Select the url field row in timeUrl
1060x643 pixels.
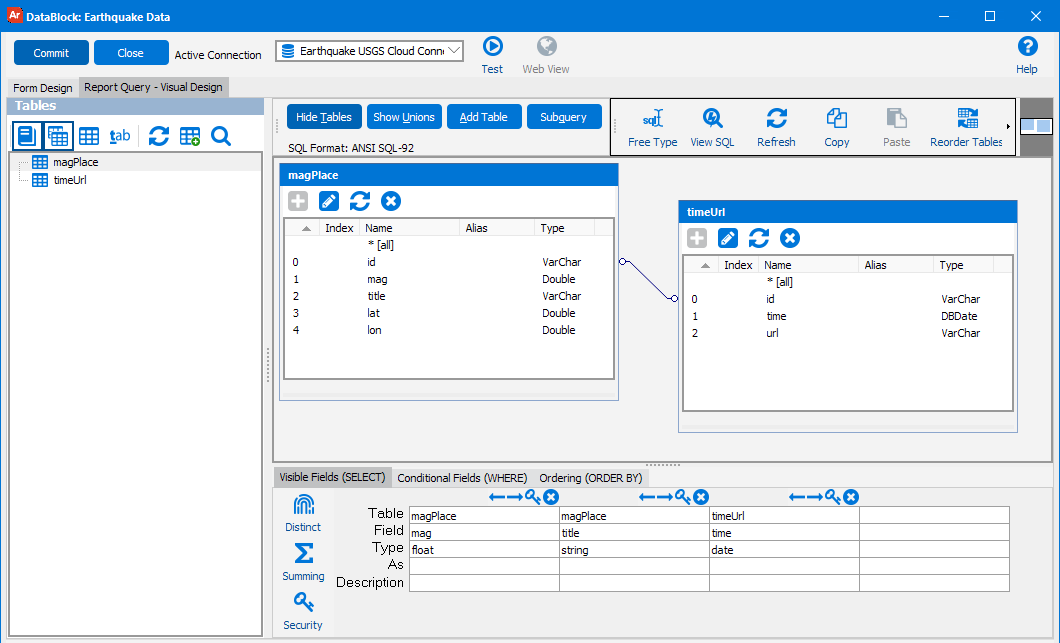[847, 333]
